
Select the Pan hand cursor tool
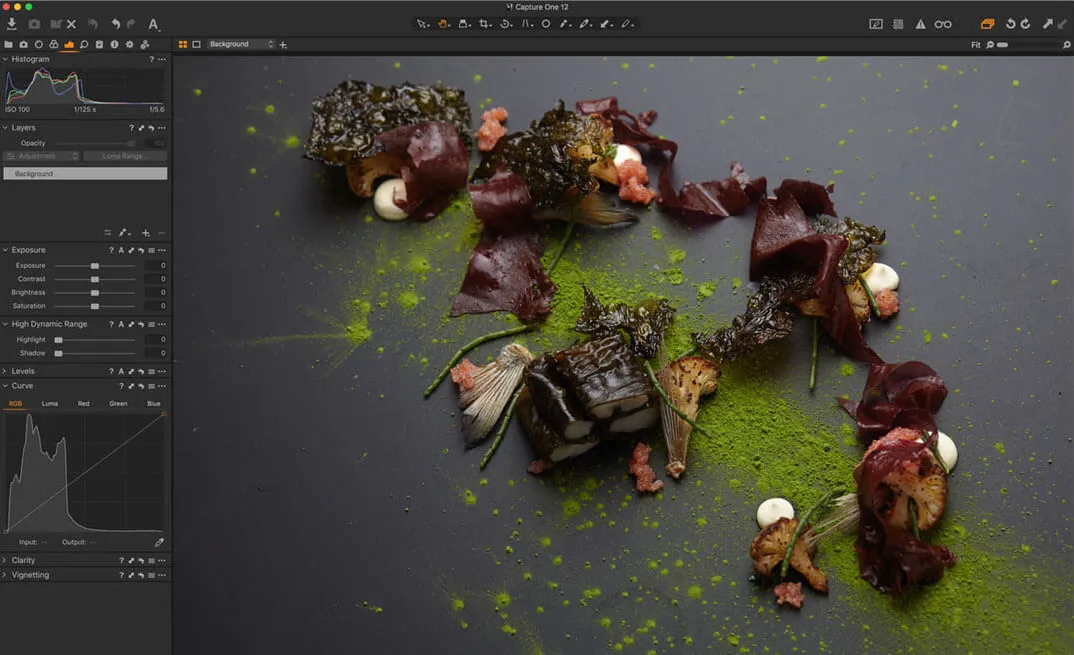[x=444, y=24]
